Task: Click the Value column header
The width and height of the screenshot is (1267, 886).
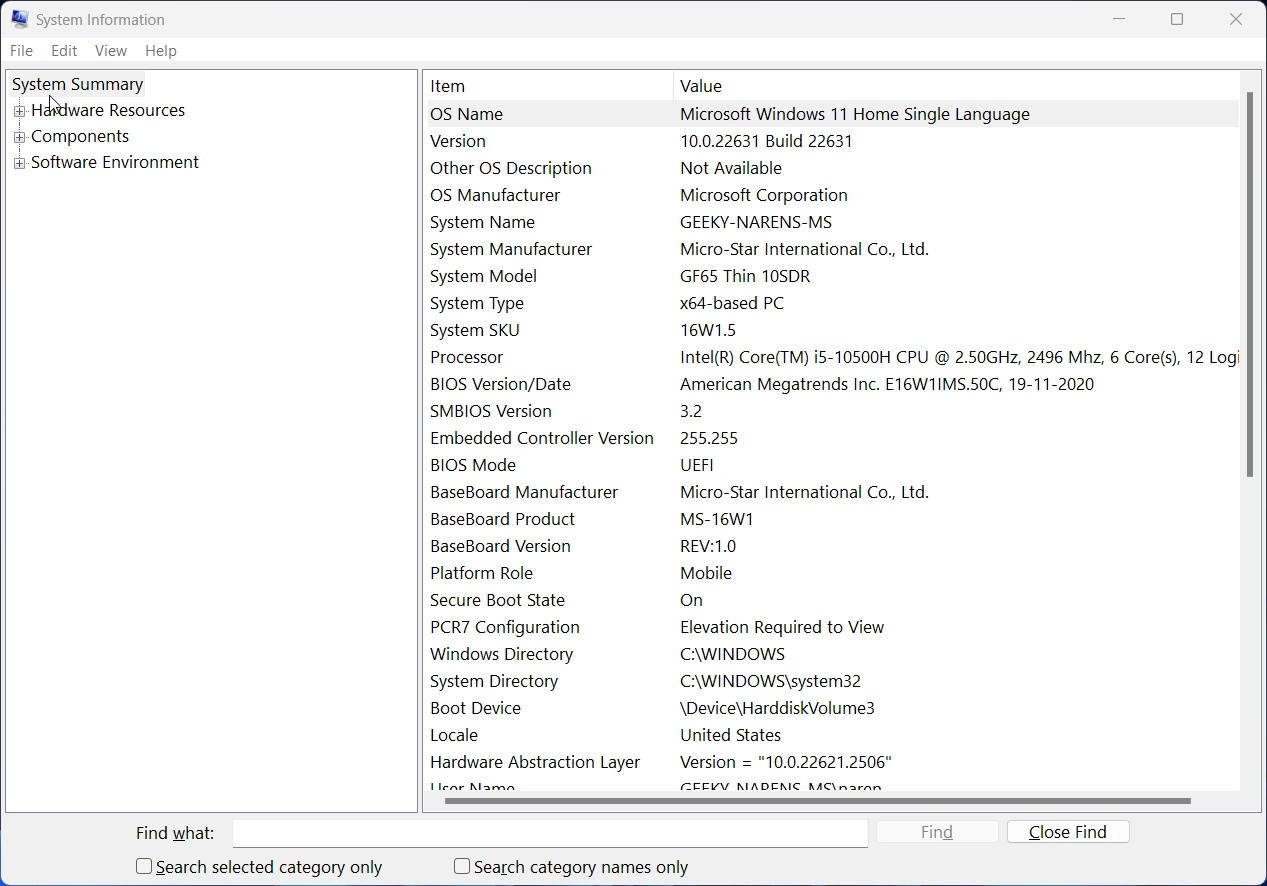Action: 957,86
